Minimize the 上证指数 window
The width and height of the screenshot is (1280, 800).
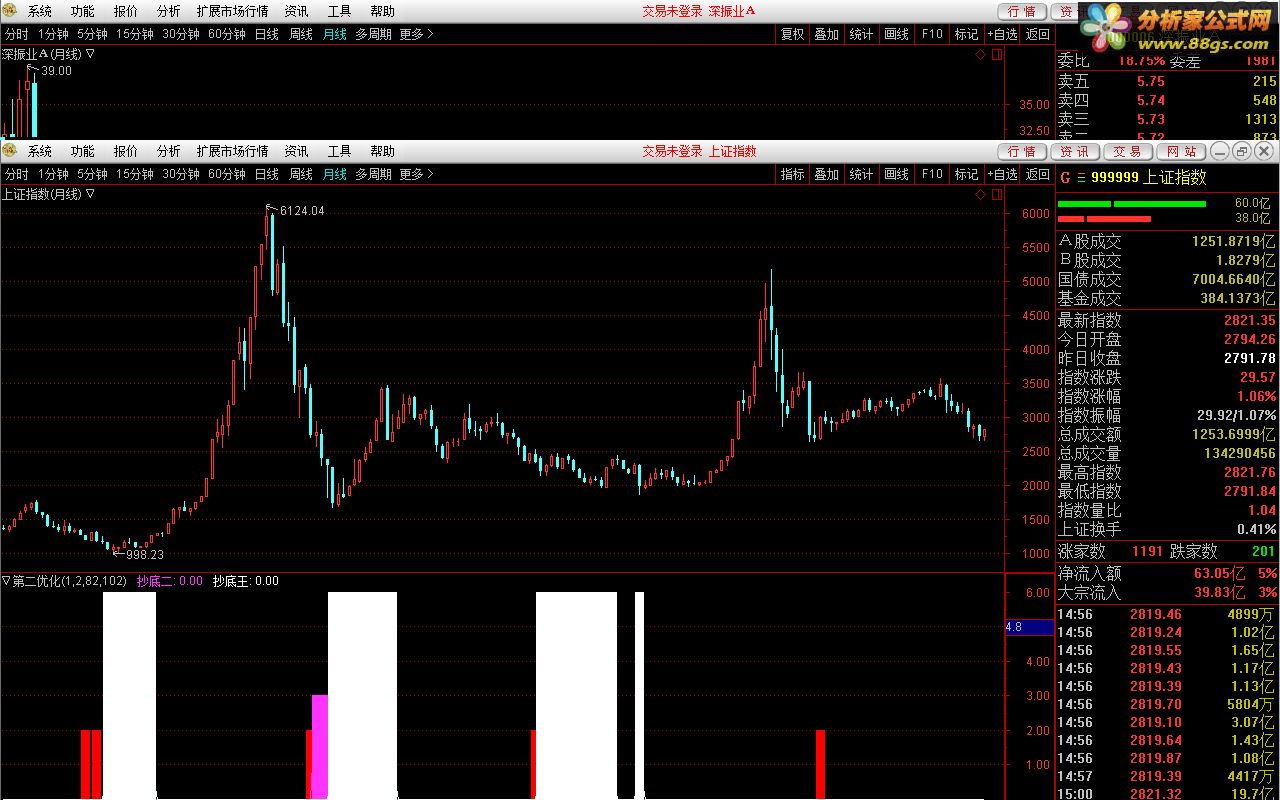click(x=1220, y=152)
